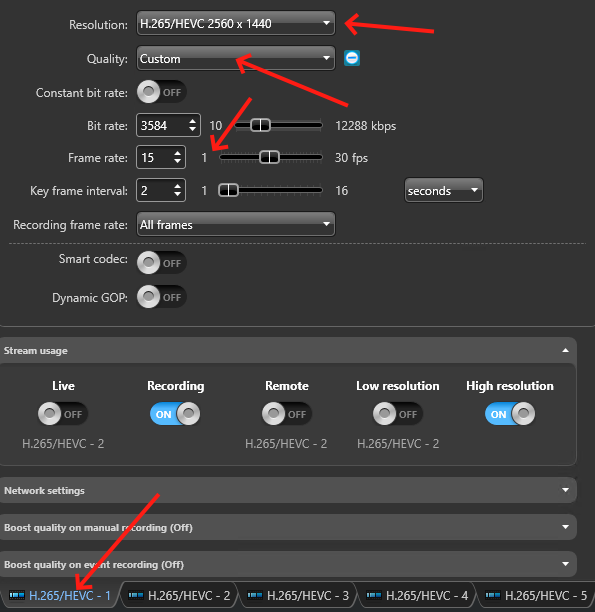
Task: Collapse the Stream usage section
Action: coord(565,350)
